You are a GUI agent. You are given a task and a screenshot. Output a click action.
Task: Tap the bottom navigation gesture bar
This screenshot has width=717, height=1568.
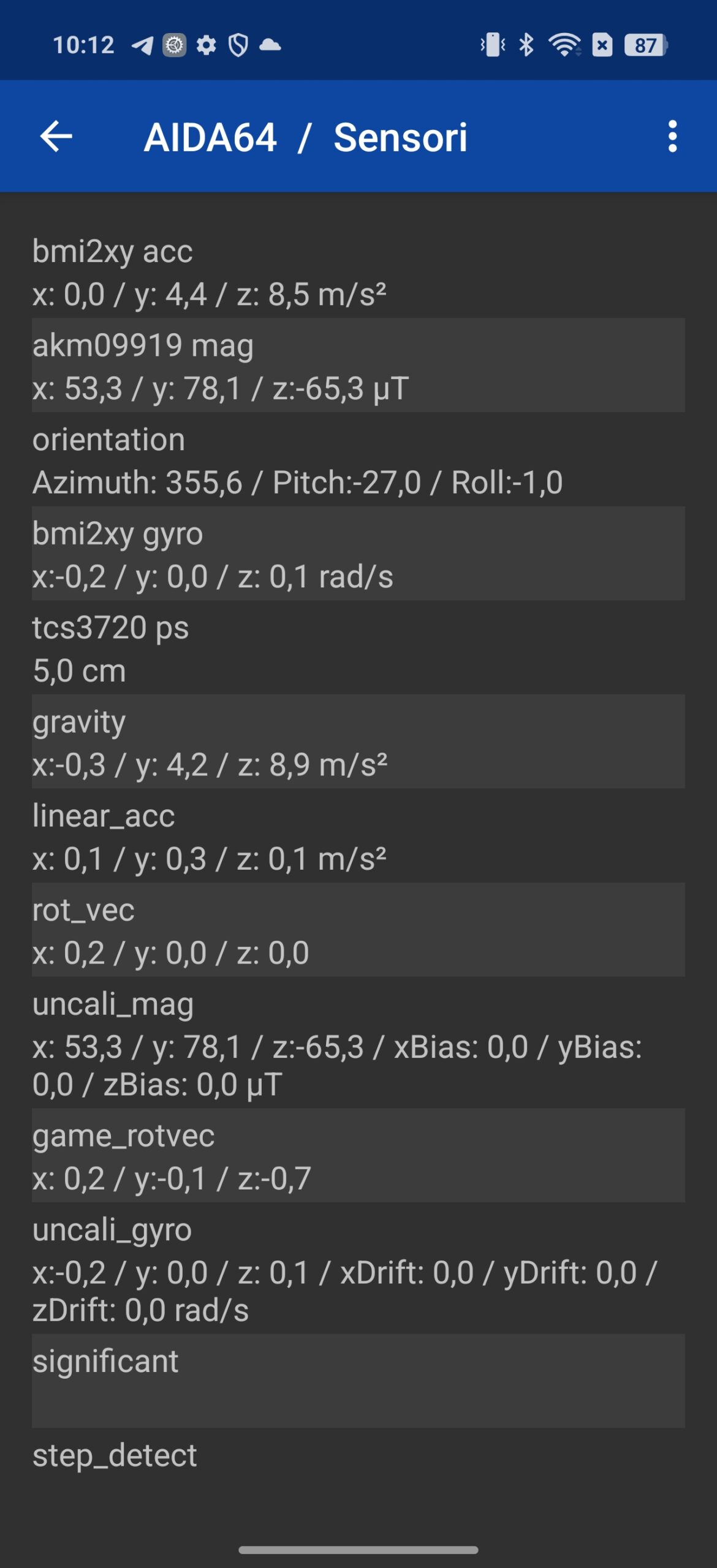pos(358,1550)
